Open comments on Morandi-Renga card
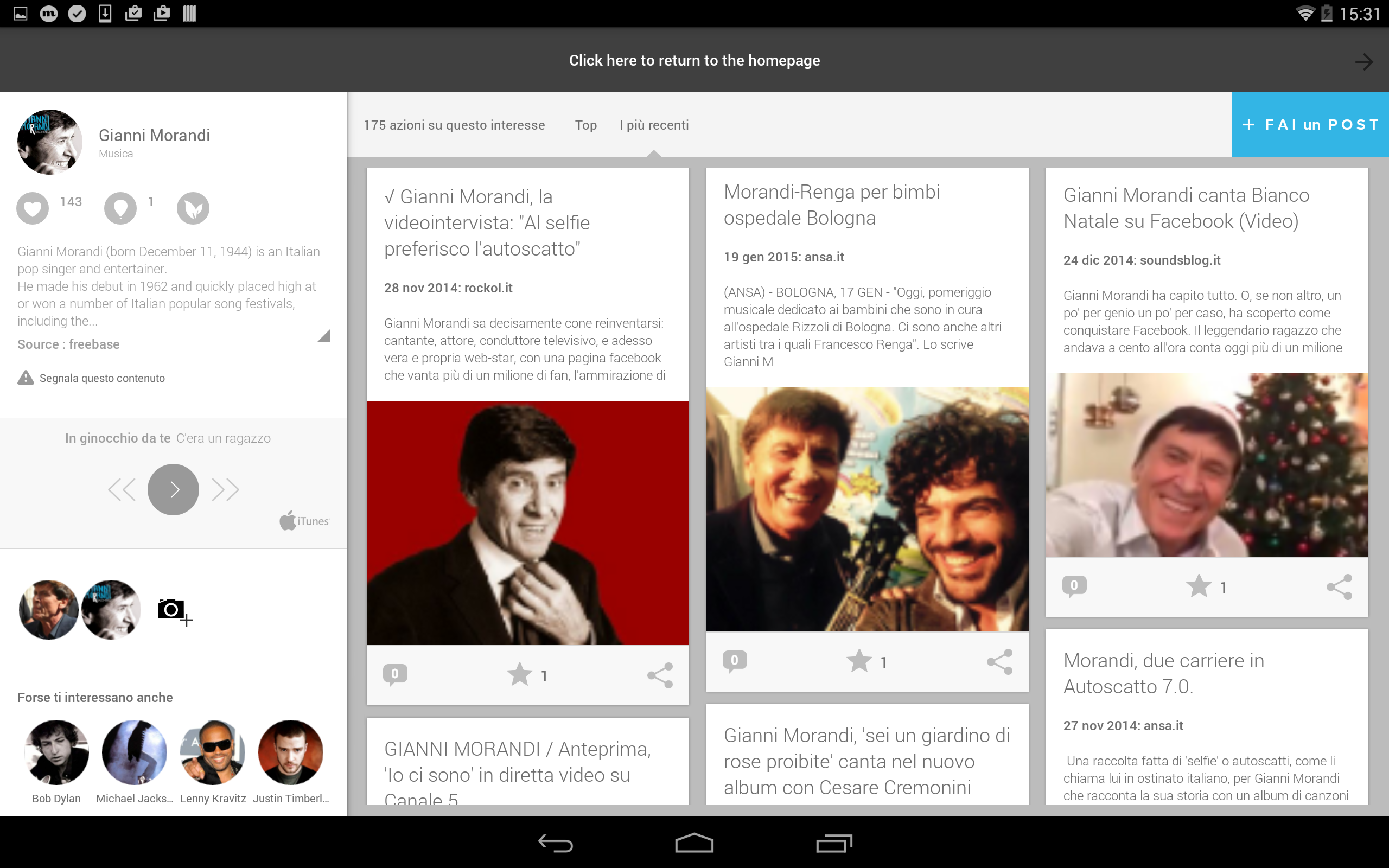 [x=735, y=661]
